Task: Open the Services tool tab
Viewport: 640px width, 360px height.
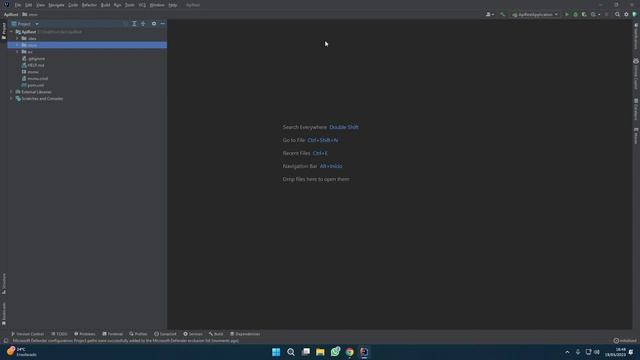Action: [x=193, y=334]
